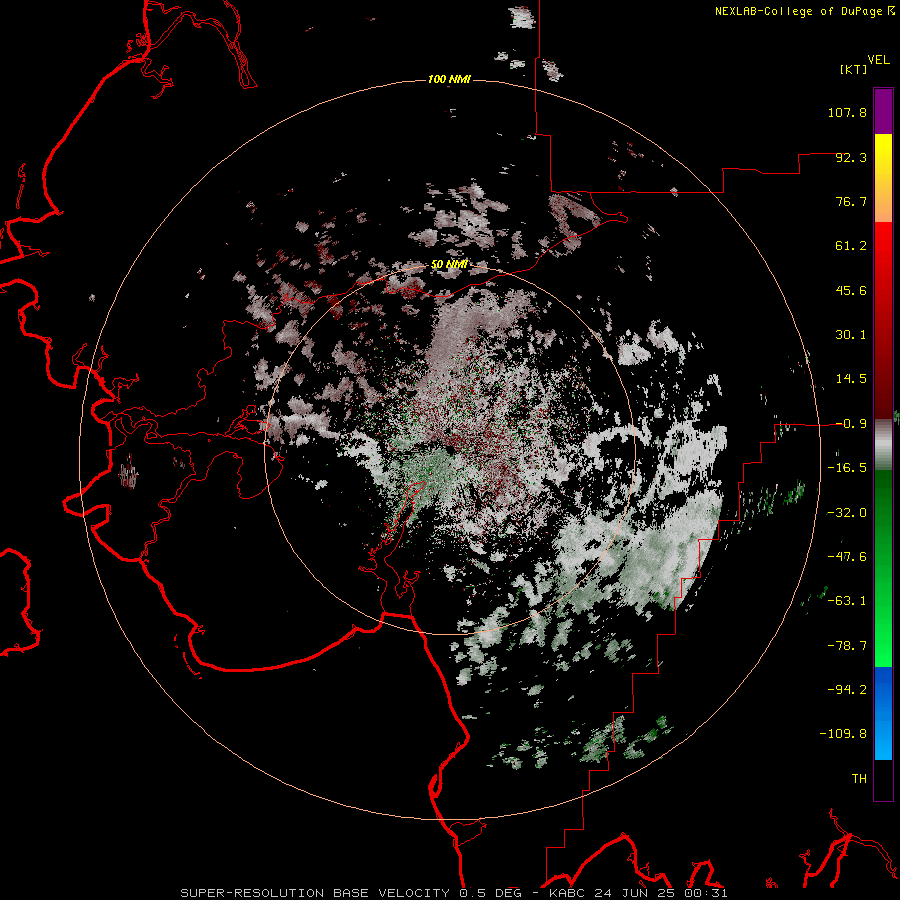Click the -78.7 velocity scale value
900x900 pixels.
click(x=847, y=646)
